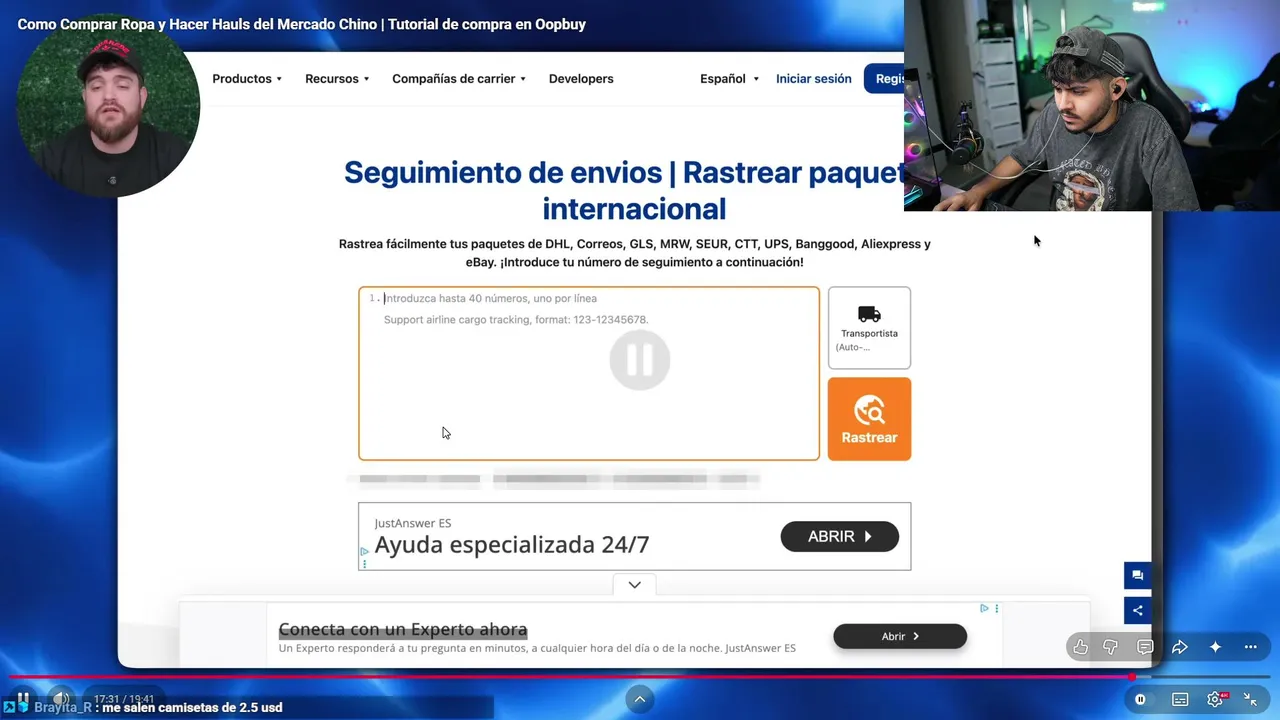Click the Iniciar sesión link
Screen dimensions: 1280x720
(x=814, y=79)
